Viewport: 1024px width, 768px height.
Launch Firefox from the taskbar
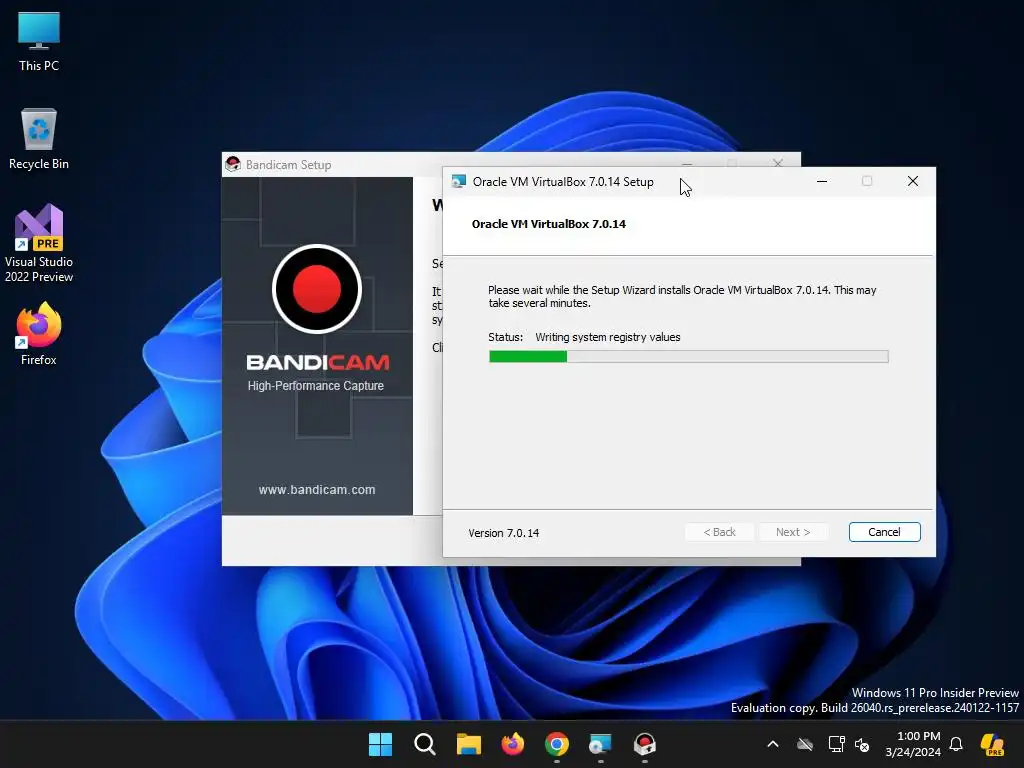[513, 744]
